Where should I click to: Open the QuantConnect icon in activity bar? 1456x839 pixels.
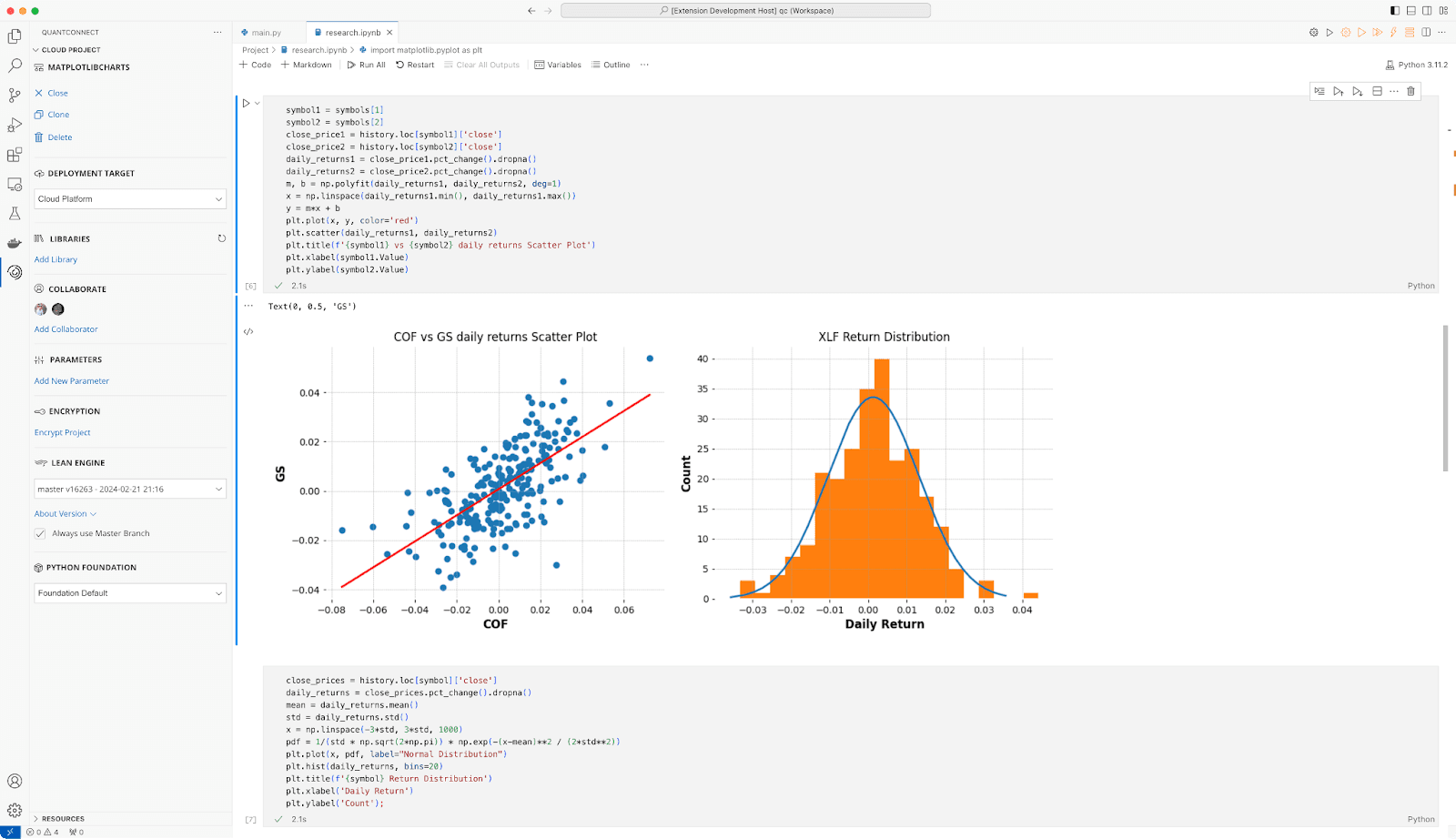pyautogui.click(x=15, y=272)
